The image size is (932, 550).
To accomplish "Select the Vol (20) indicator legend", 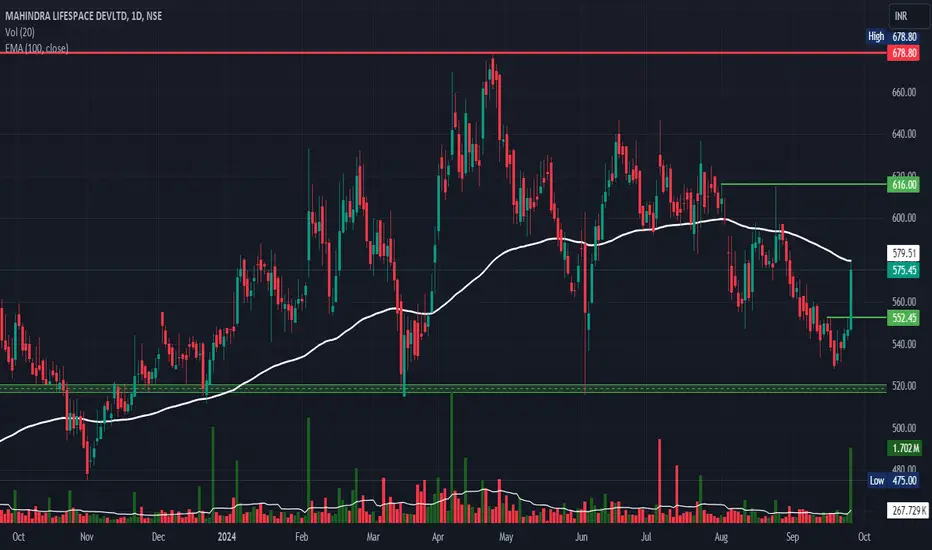I will pos(20,32).
